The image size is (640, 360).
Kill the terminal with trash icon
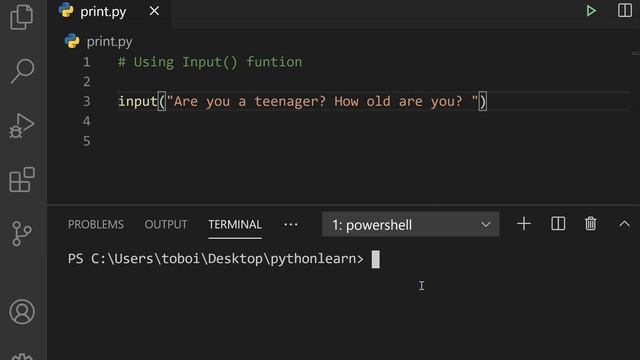pos(591,224)
